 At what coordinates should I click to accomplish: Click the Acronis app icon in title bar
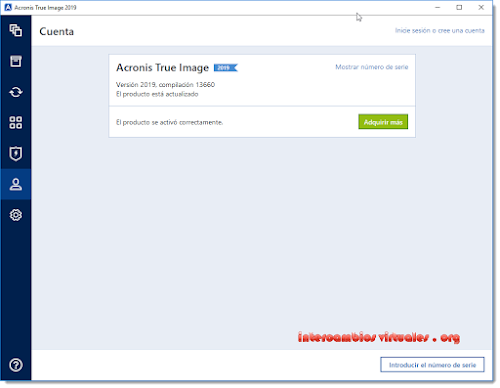pos(8,7)
